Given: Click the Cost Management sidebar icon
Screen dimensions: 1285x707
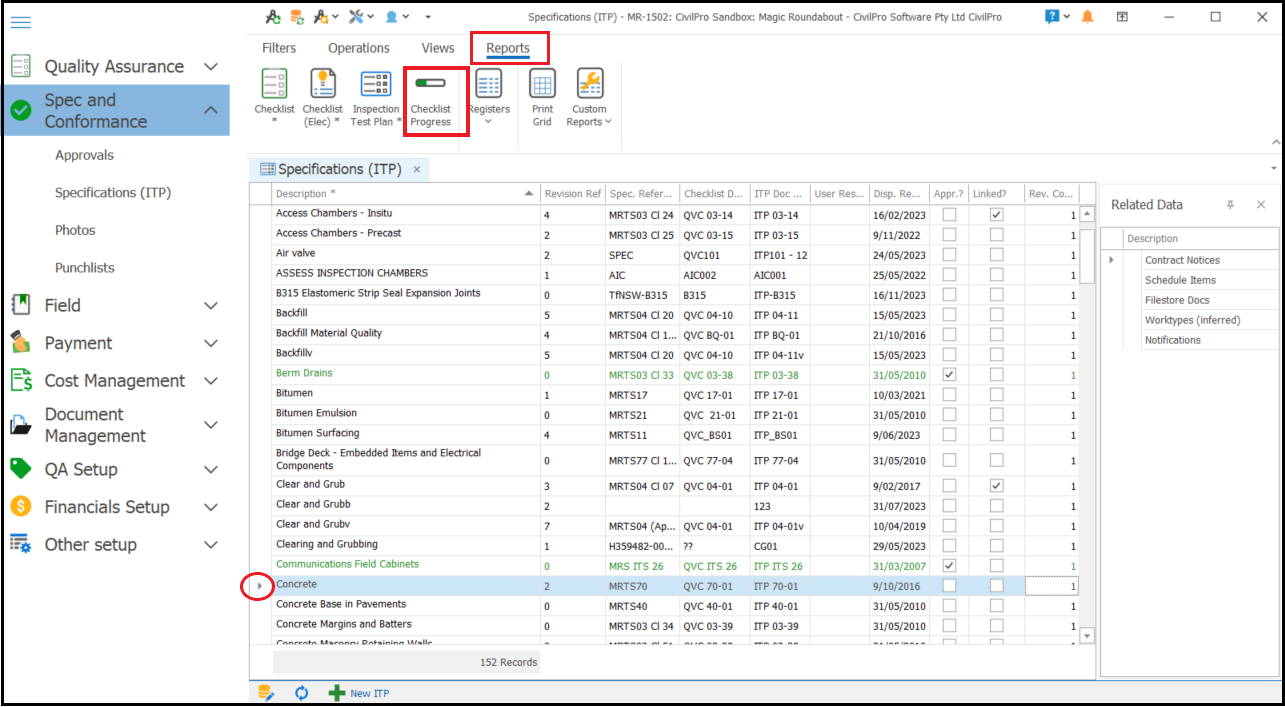Looking at the screenshot, I should (21, 381).
